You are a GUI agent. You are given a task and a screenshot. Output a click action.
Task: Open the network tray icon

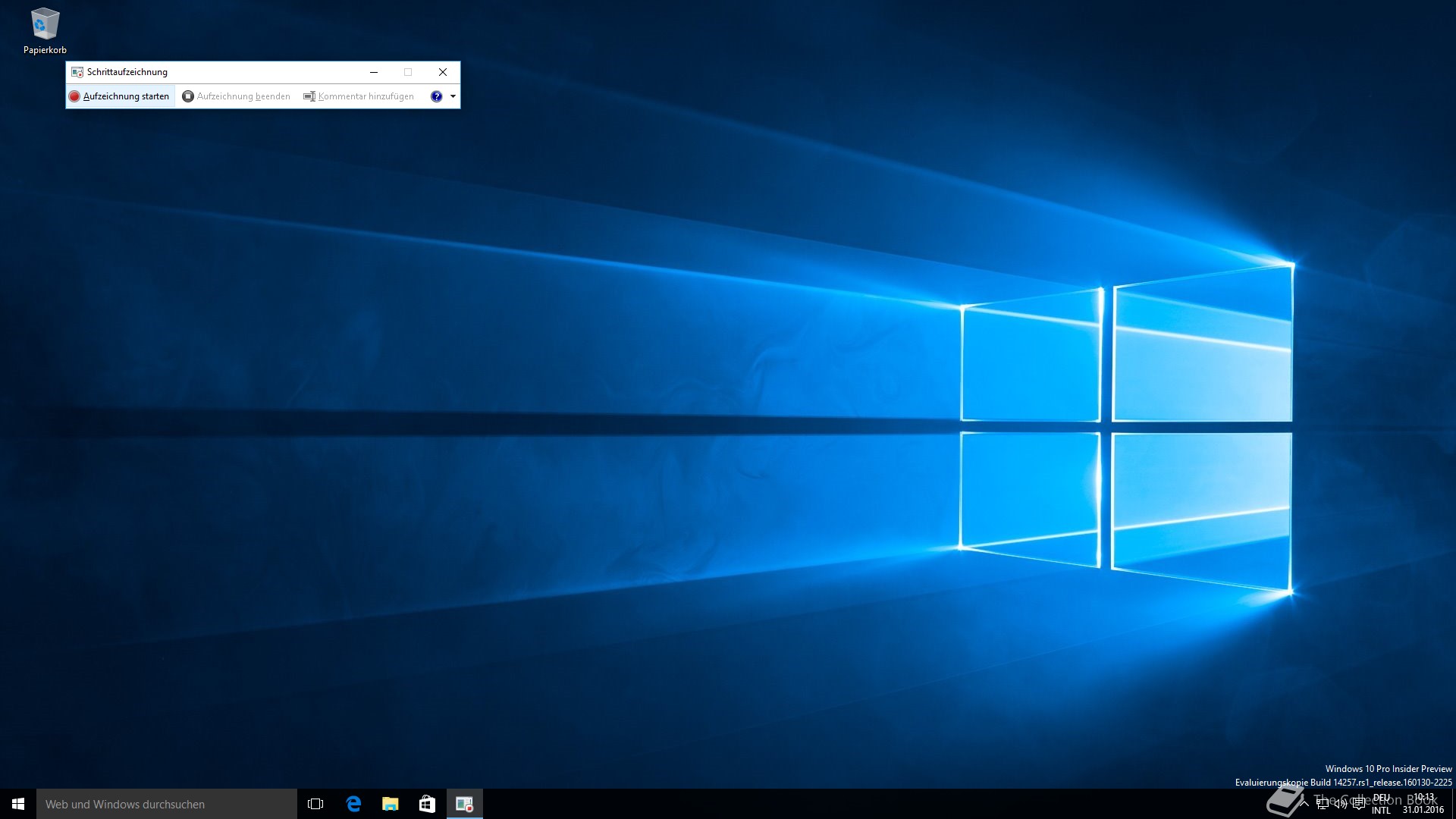click(1323, 804)
